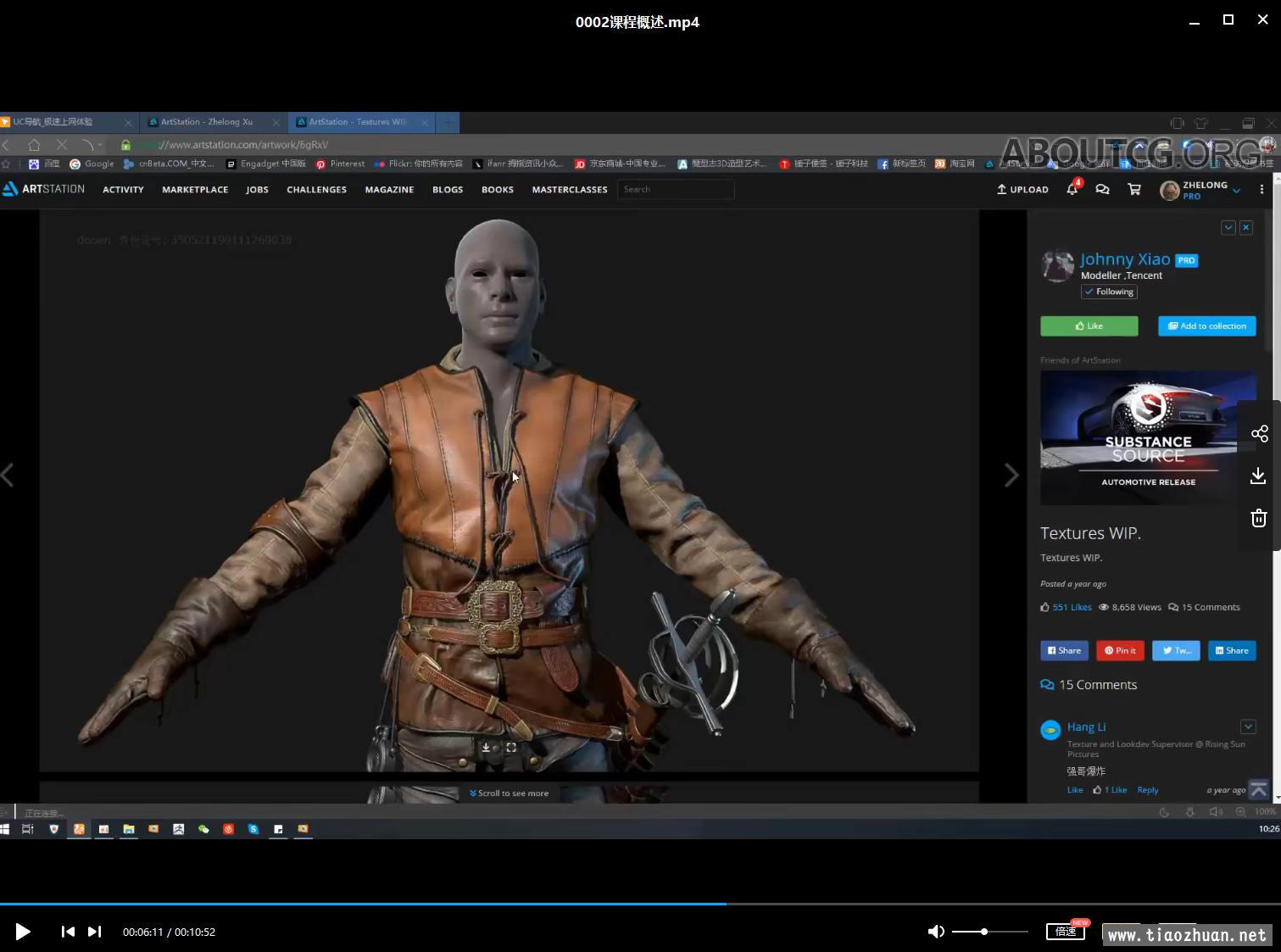Click the browser back arrow
Screen dimensions: 1281x952
point(7,145)
